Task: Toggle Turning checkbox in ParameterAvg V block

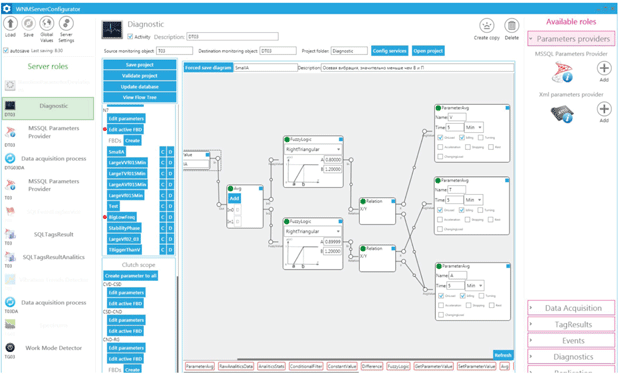Action: tap(480, 138)
